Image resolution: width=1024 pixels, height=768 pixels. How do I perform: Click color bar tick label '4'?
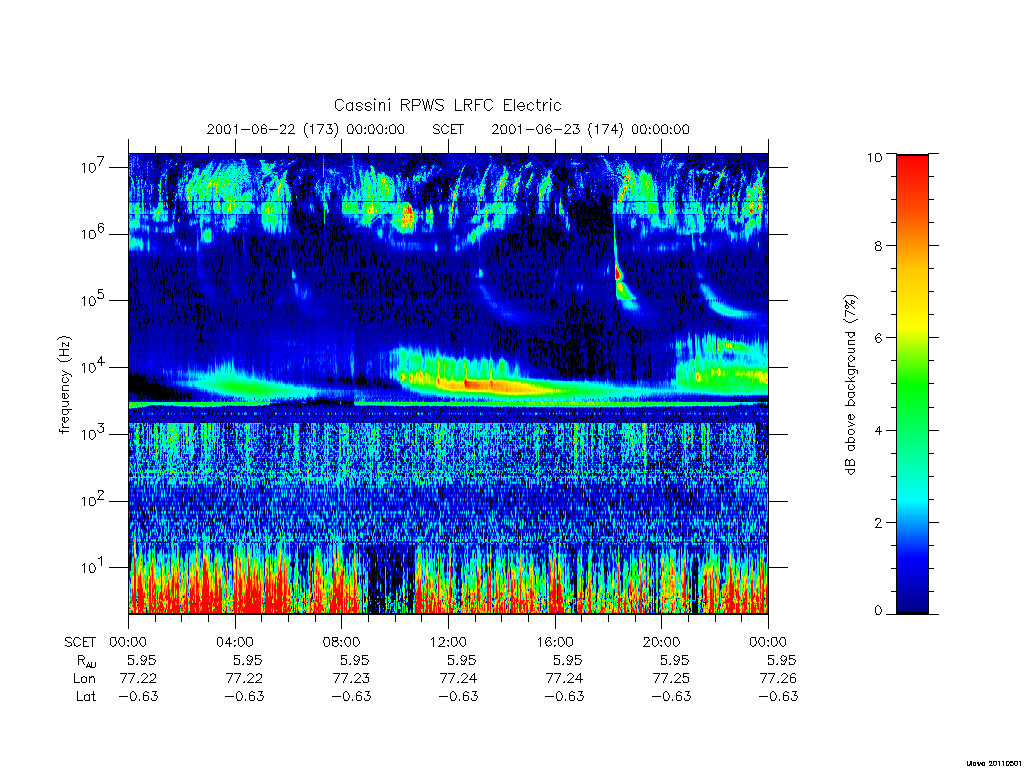[878, 430]
